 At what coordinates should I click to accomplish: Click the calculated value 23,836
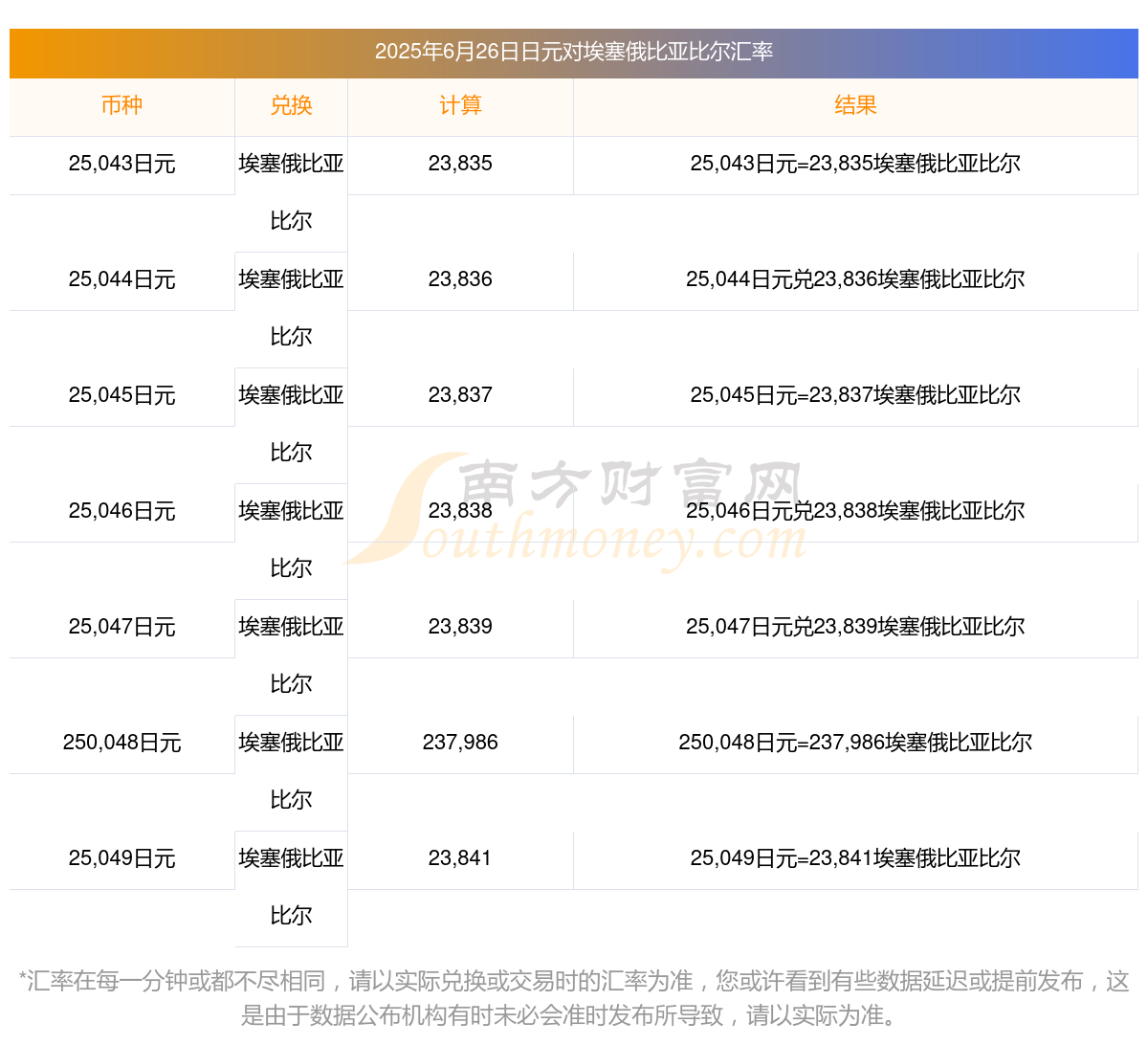click(460, 279)
